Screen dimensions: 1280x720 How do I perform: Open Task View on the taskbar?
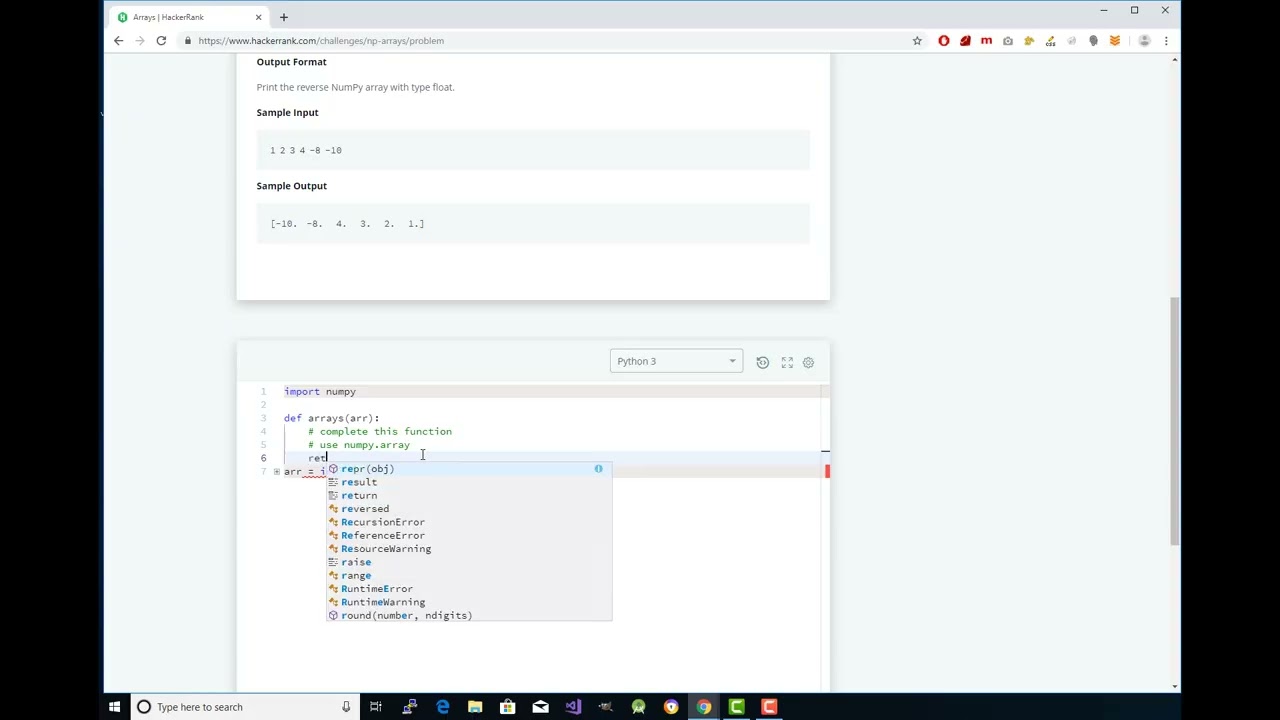coord(376,707)
